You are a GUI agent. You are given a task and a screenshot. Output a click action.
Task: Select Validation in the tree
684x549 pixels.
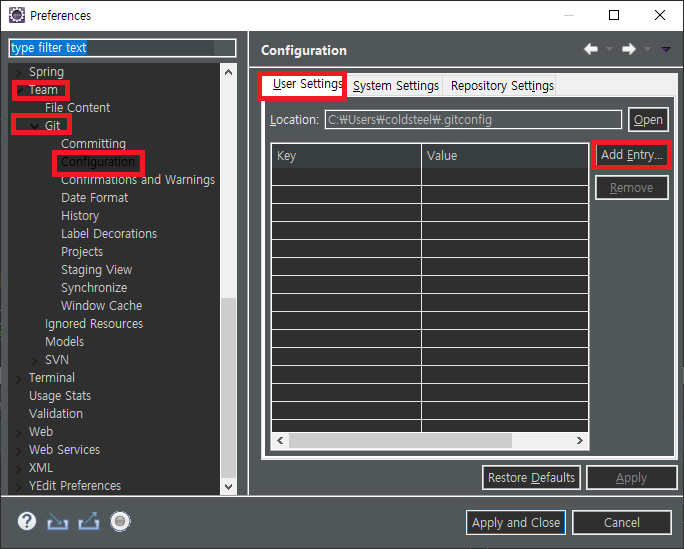(56, 414)
